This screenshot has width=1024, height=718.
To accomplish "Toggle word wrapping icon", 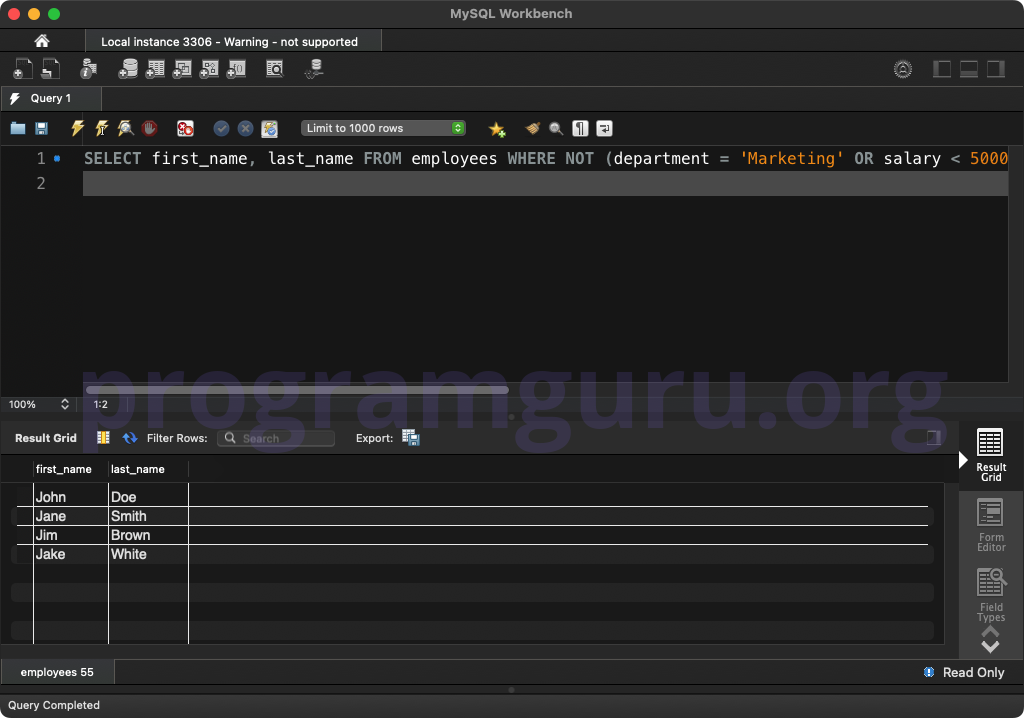I will click(604, 128).
